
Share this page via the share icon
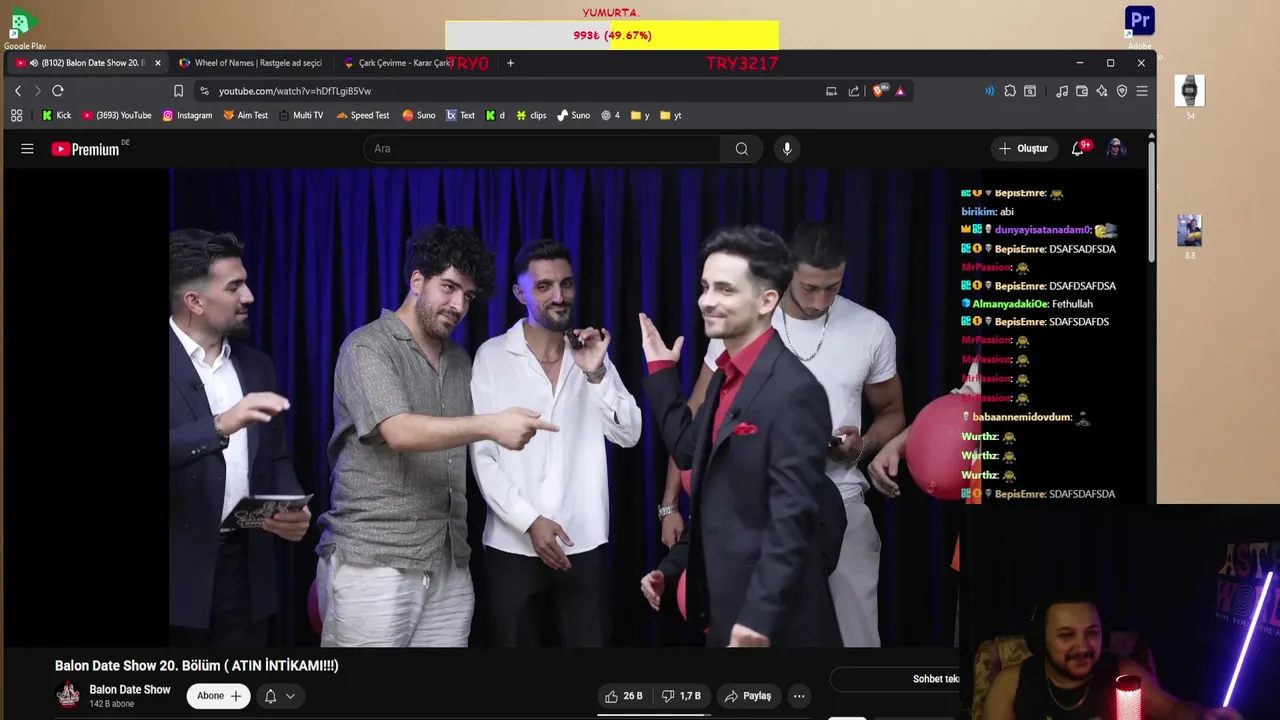(x=854, y=91)
